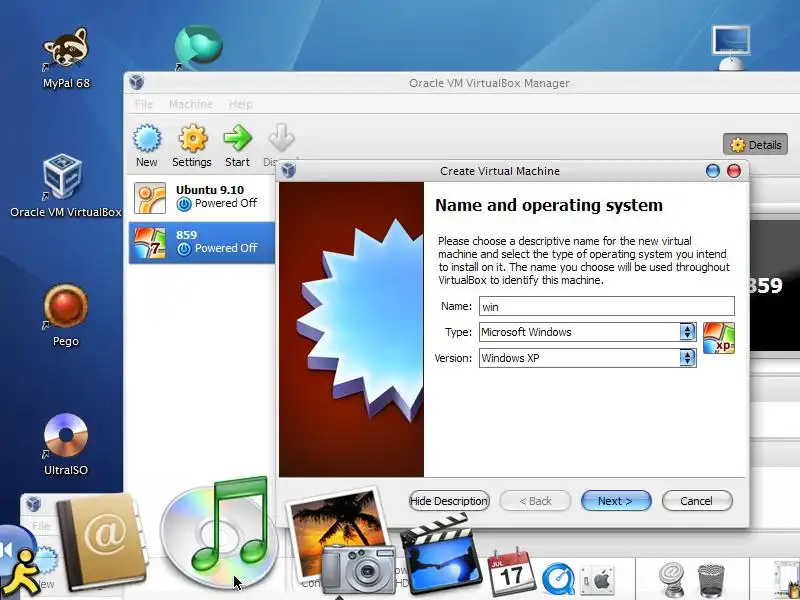Click the "Name and operating system" heading

tap(549, 205)
